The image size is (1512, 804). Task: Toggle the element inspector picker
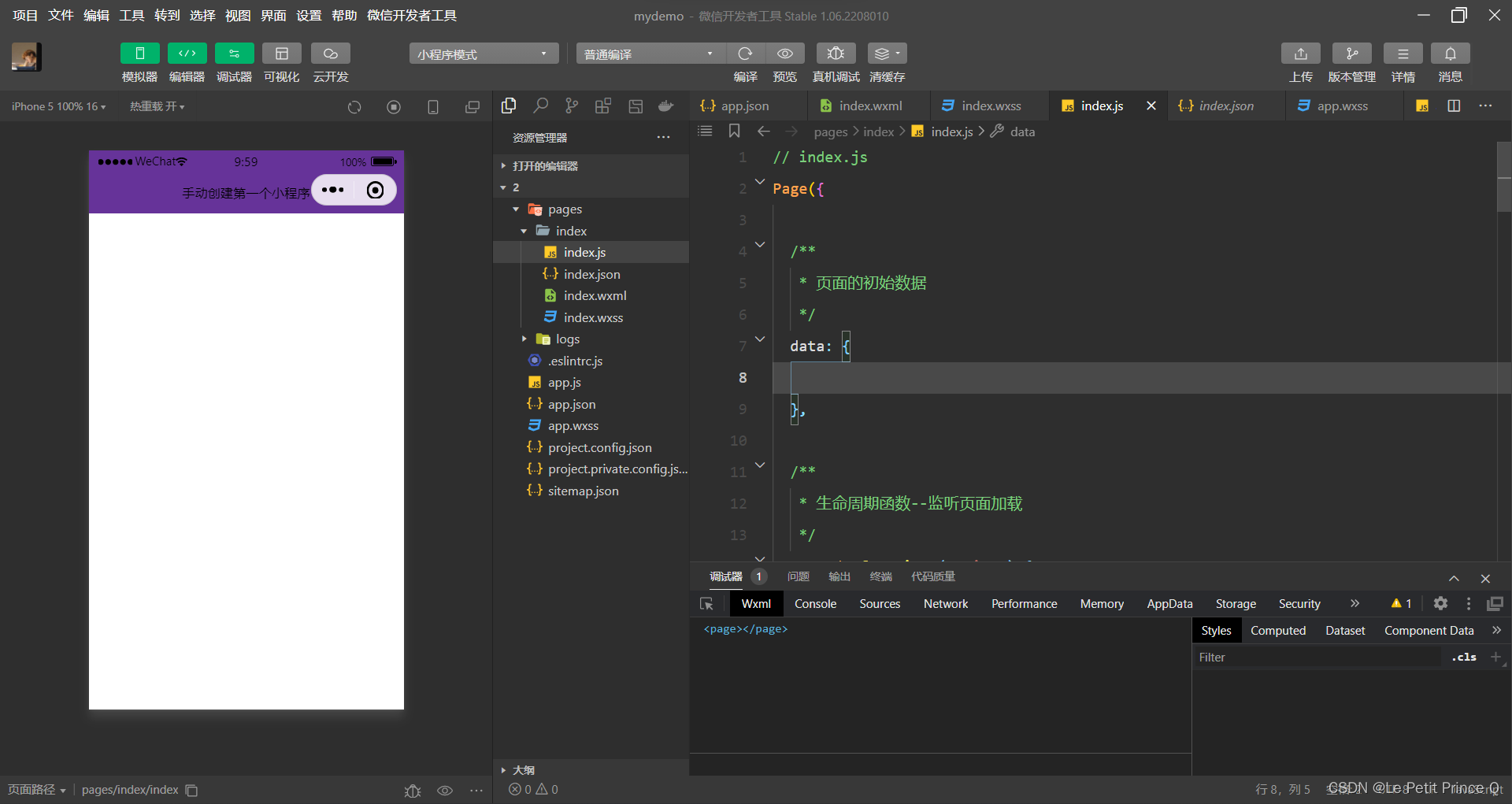(x=706, y=604)
